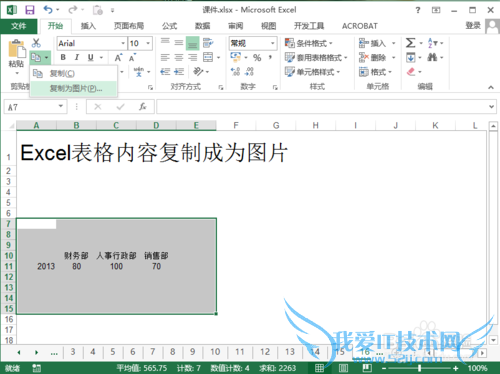Click 插入 Insert cells button
Viewport: 500px width, 374px height.
point(377,43)
